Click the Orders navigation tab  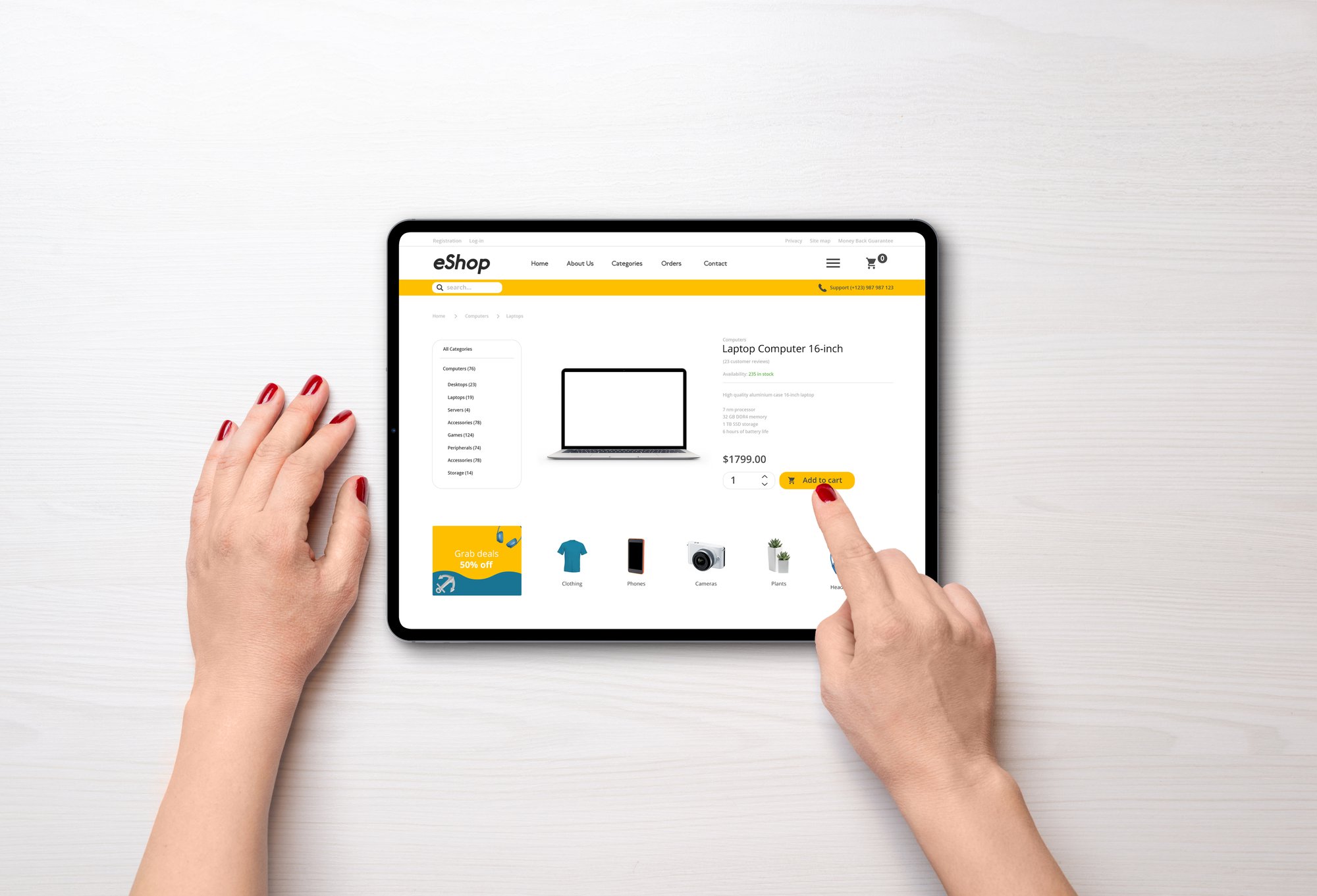click(x=670, y=263)
